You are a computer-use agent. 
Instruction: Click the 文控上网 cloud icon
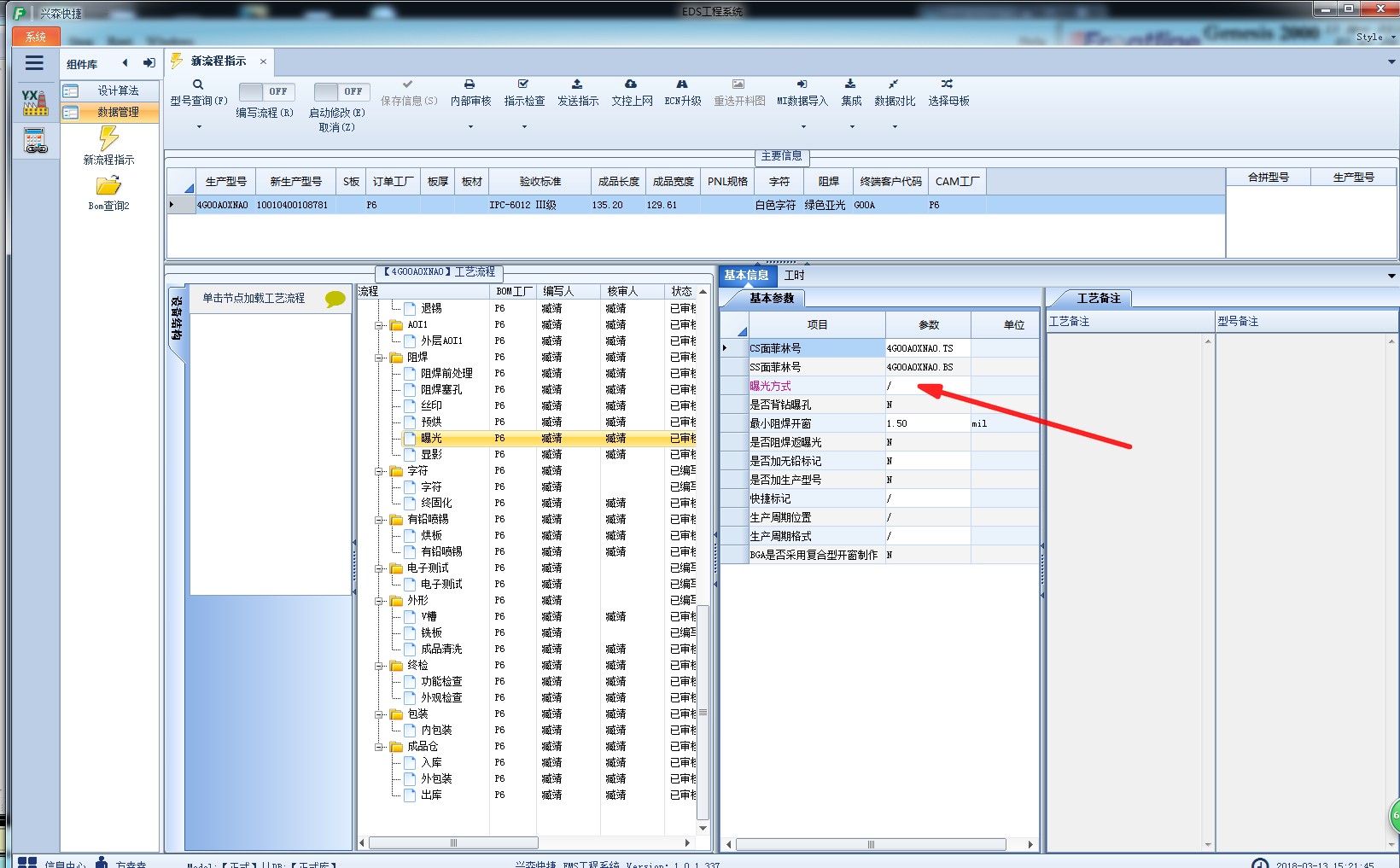(x=631, y=84)
